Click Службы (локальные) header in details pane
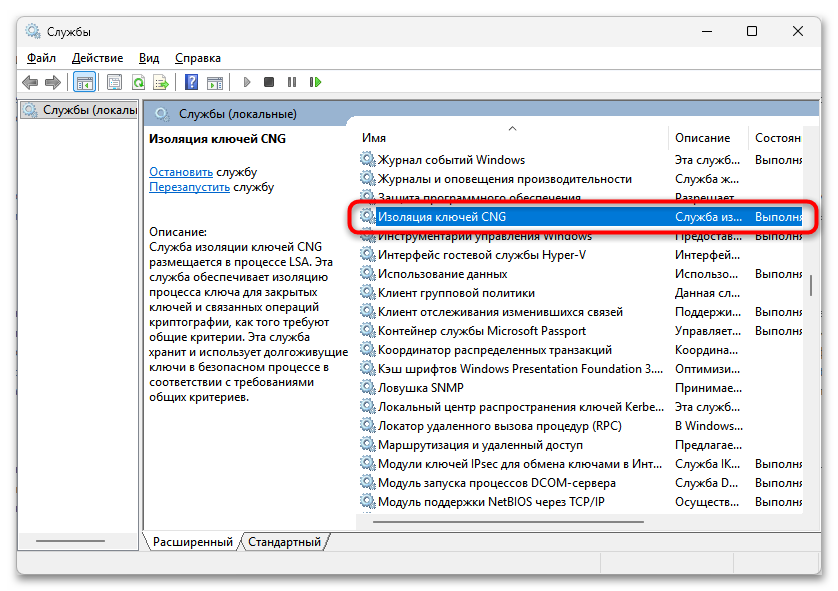This screenshot has height=591, width=838. pyautogui.click(x=237, y=114)
